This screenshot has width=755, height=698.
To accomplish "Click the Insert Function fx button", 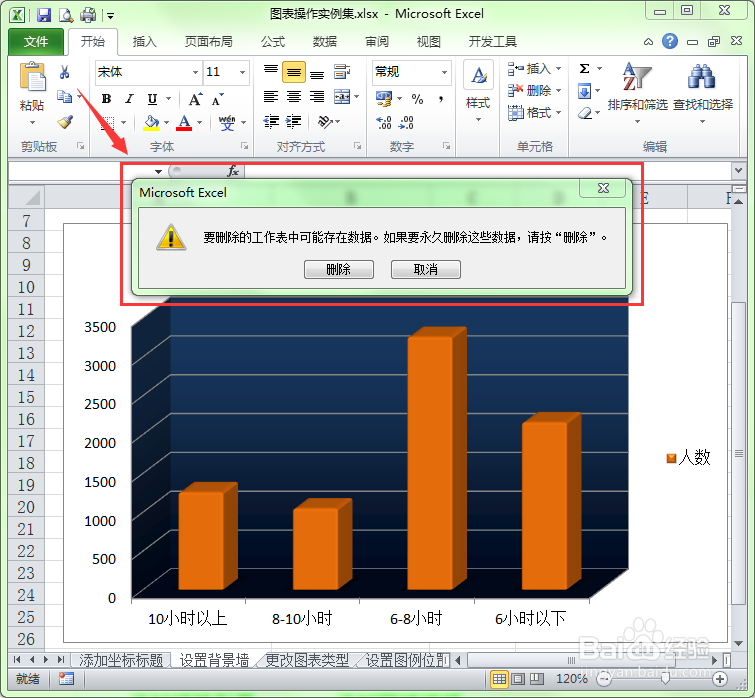I will click(x=233, y=171).
